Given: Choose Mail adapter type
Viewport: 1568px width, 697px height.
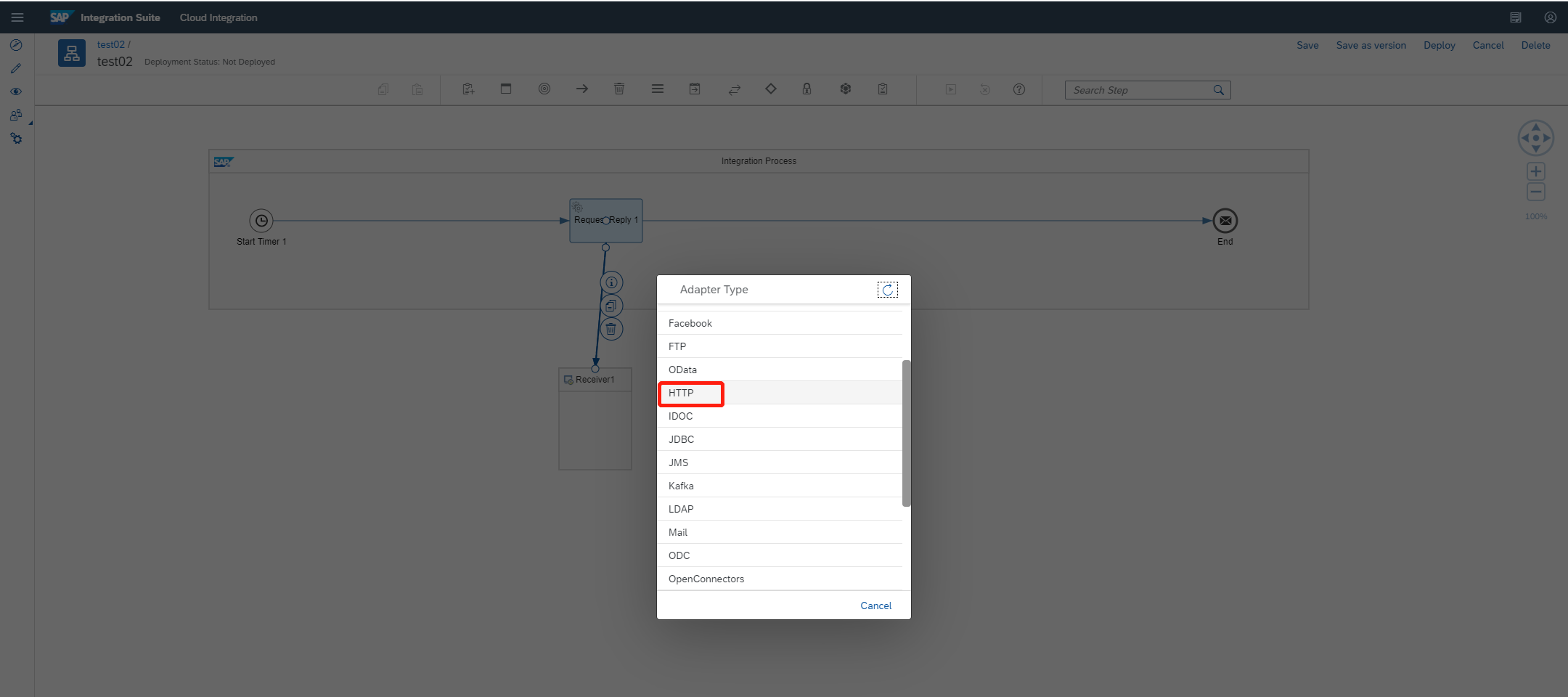Looking at the screenshot, I should (780, 532).
